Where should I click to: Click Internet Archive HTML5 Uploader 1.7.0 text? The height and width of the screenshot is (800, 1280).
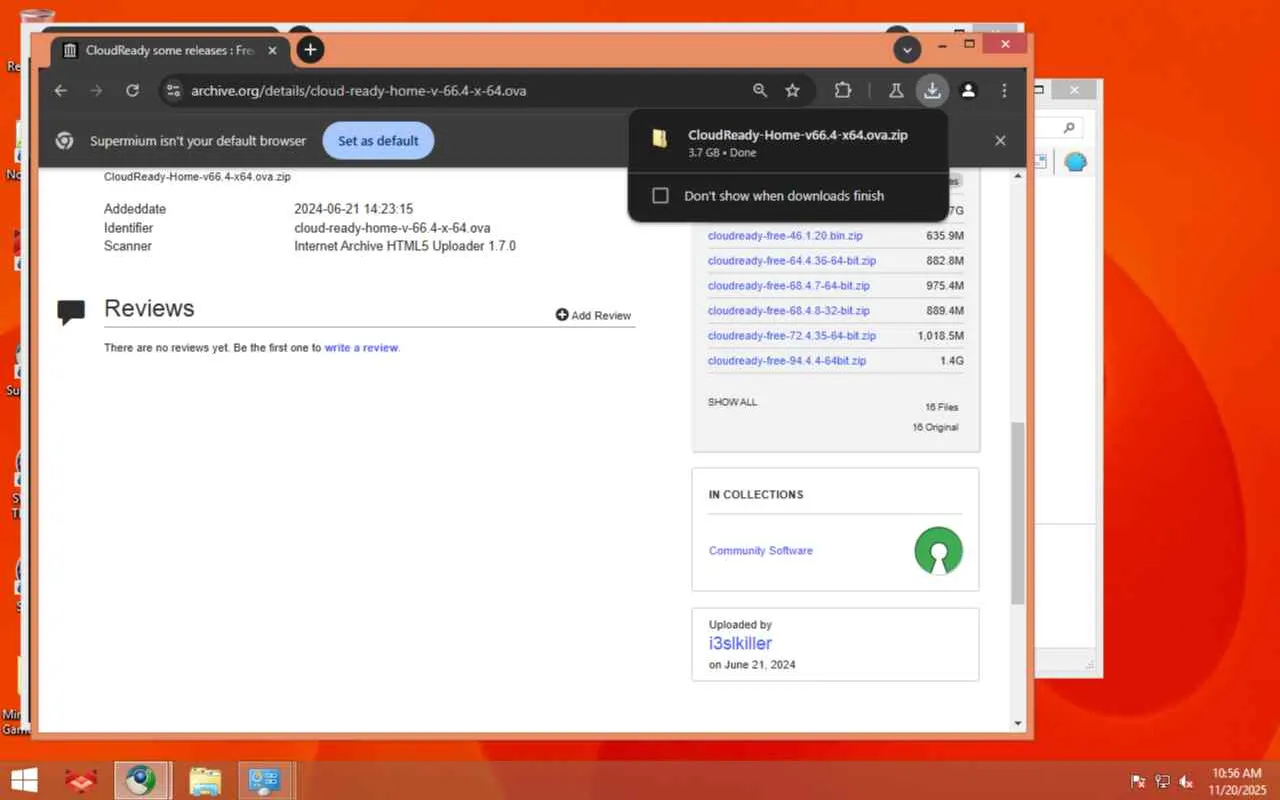405,246
